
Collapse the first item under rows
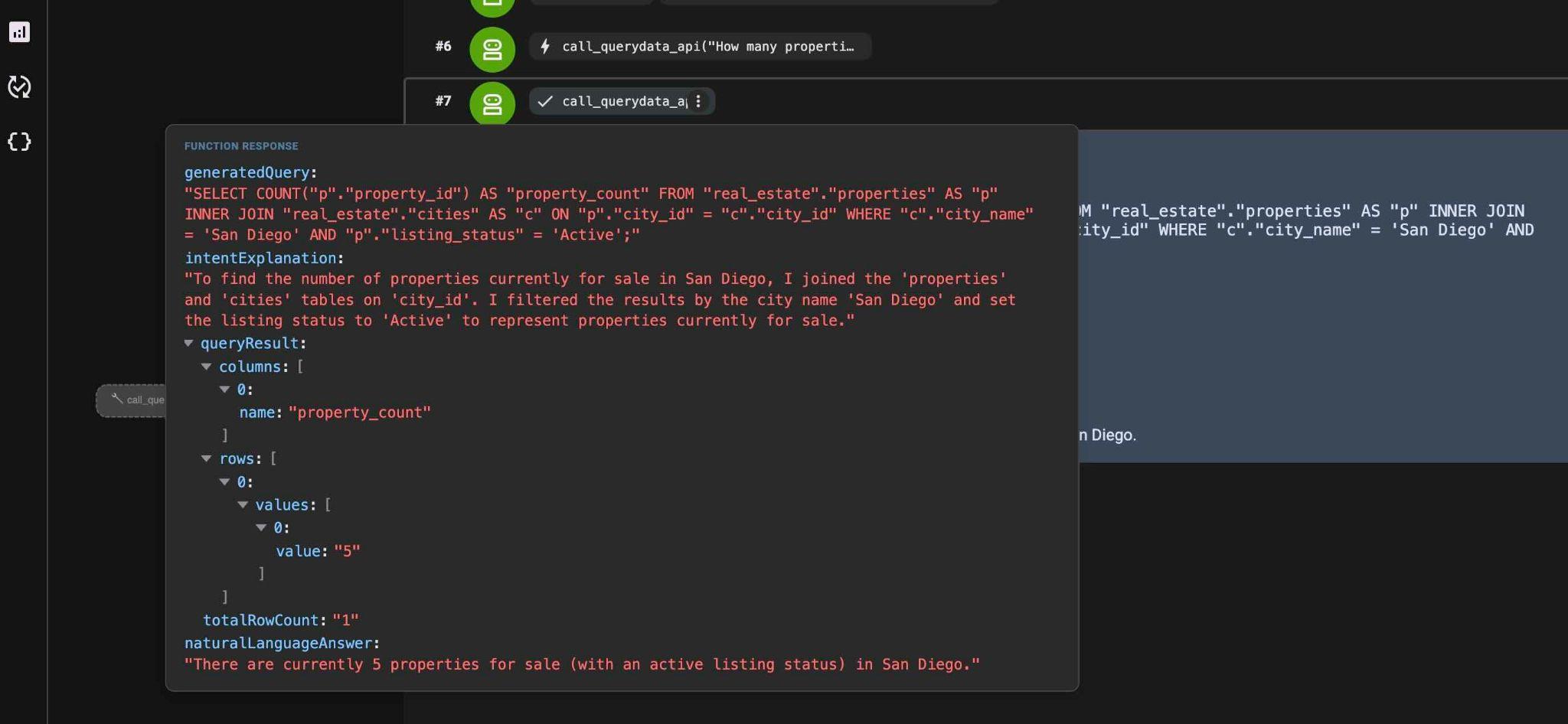pos(225,481)
